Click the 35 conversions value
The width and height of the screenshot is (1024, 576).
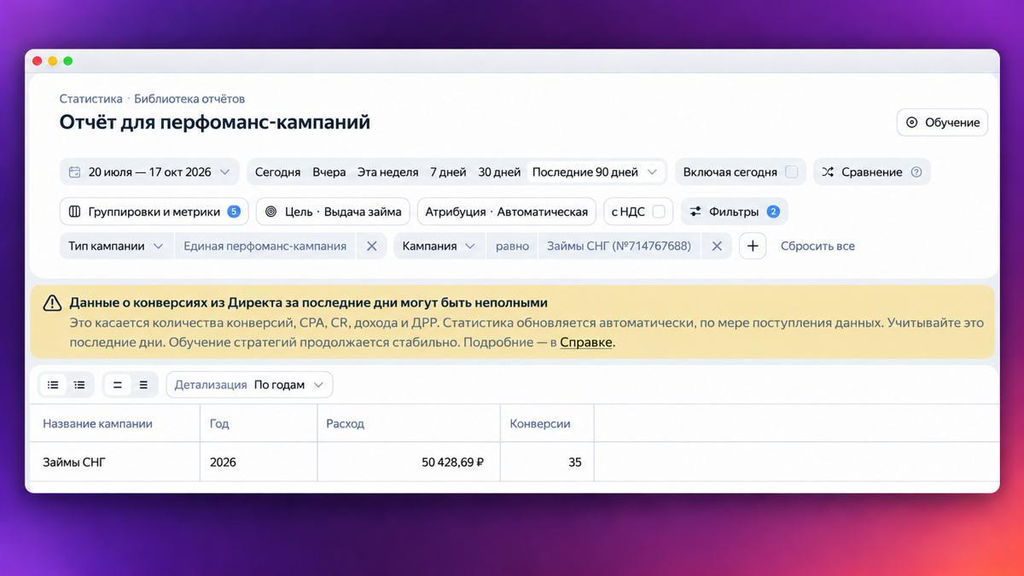(575, 462)
